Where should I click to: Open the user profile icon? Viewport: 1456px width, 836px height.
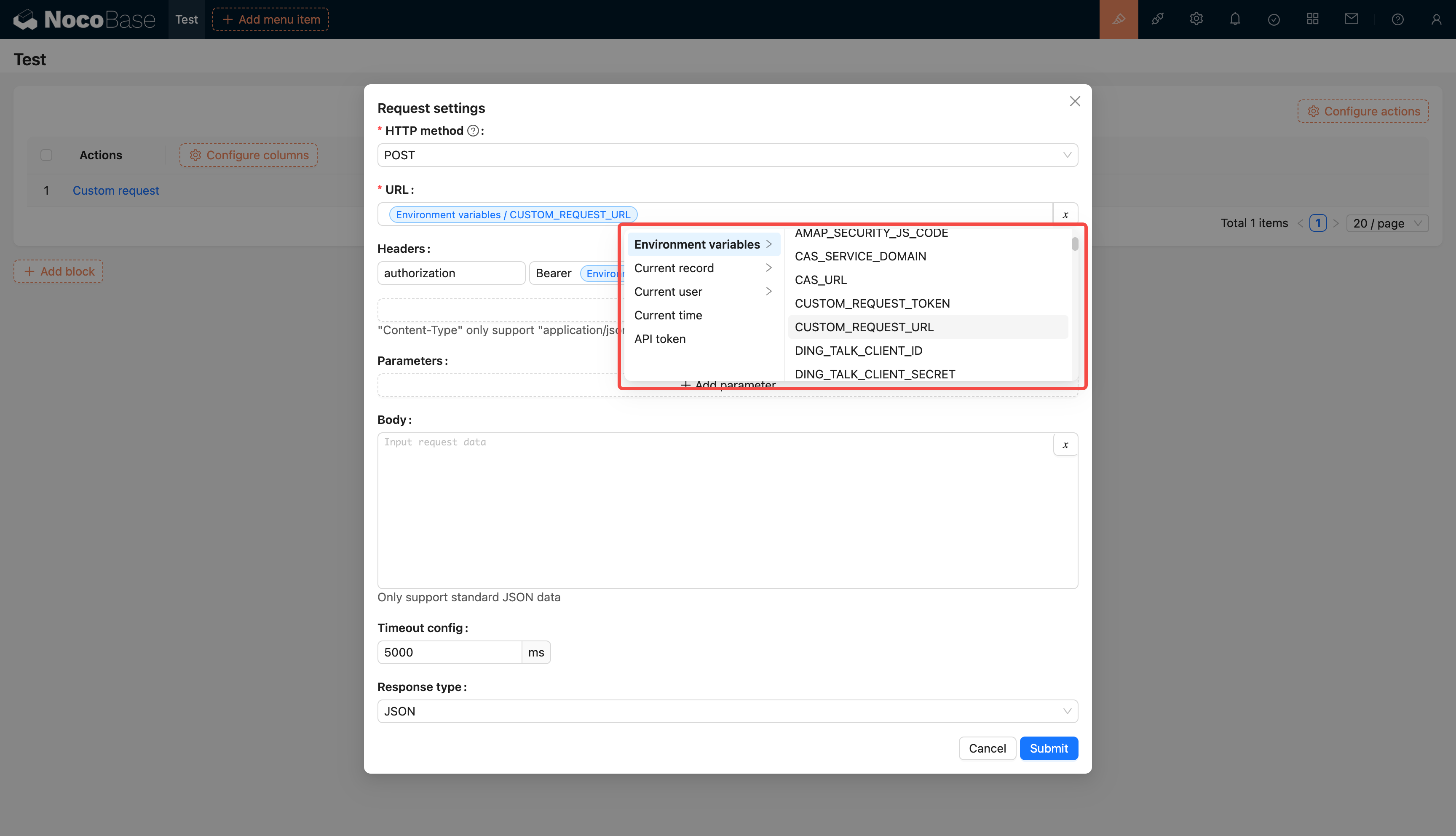(1436, 19)
